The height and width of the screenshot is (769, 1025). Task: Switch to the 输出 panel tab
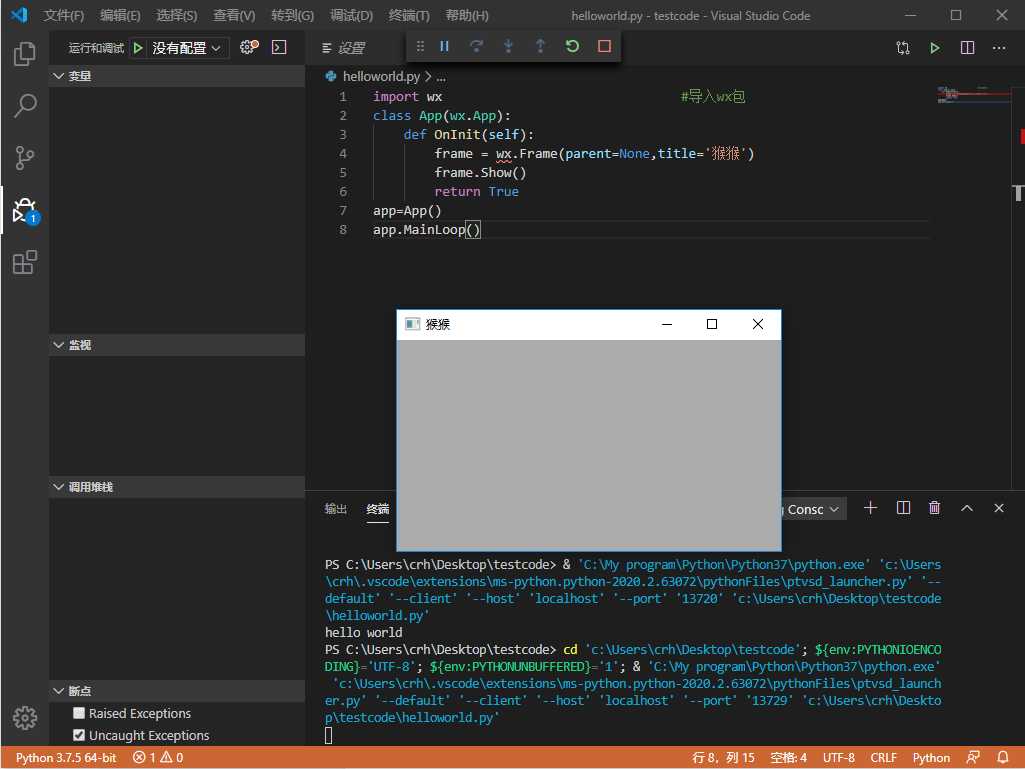336,509
